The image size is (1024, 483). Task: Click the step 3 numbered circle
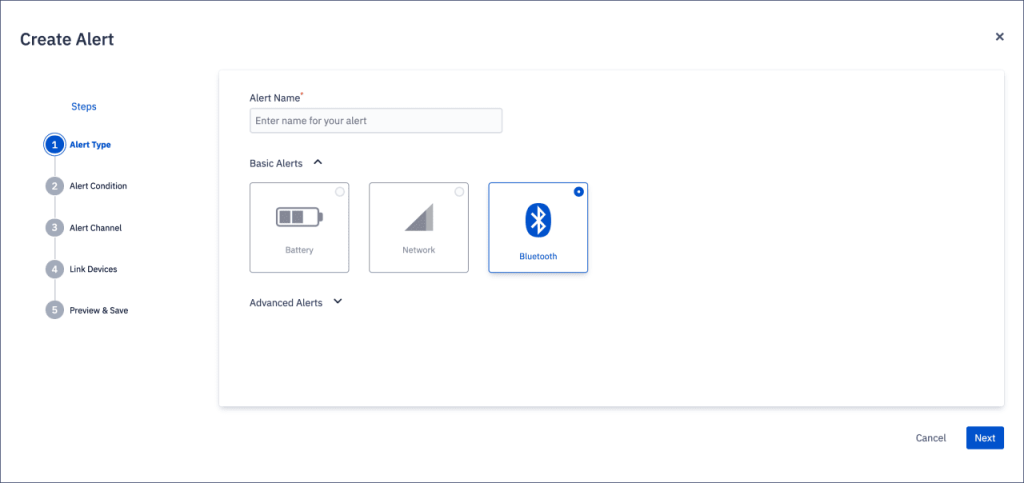(54, 228)
